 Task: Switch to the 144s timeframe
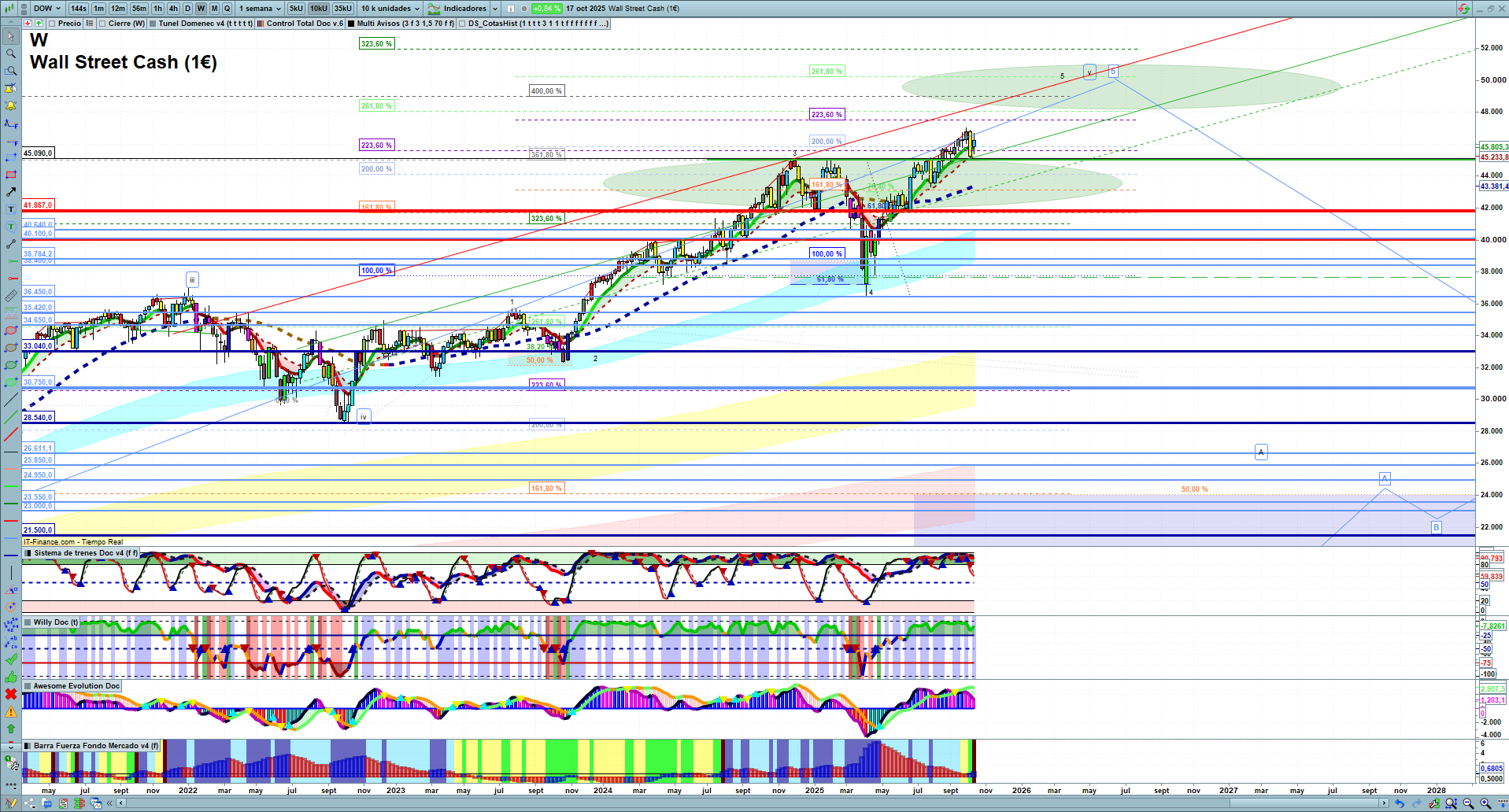pyautogui.click(x=78, y=9)
